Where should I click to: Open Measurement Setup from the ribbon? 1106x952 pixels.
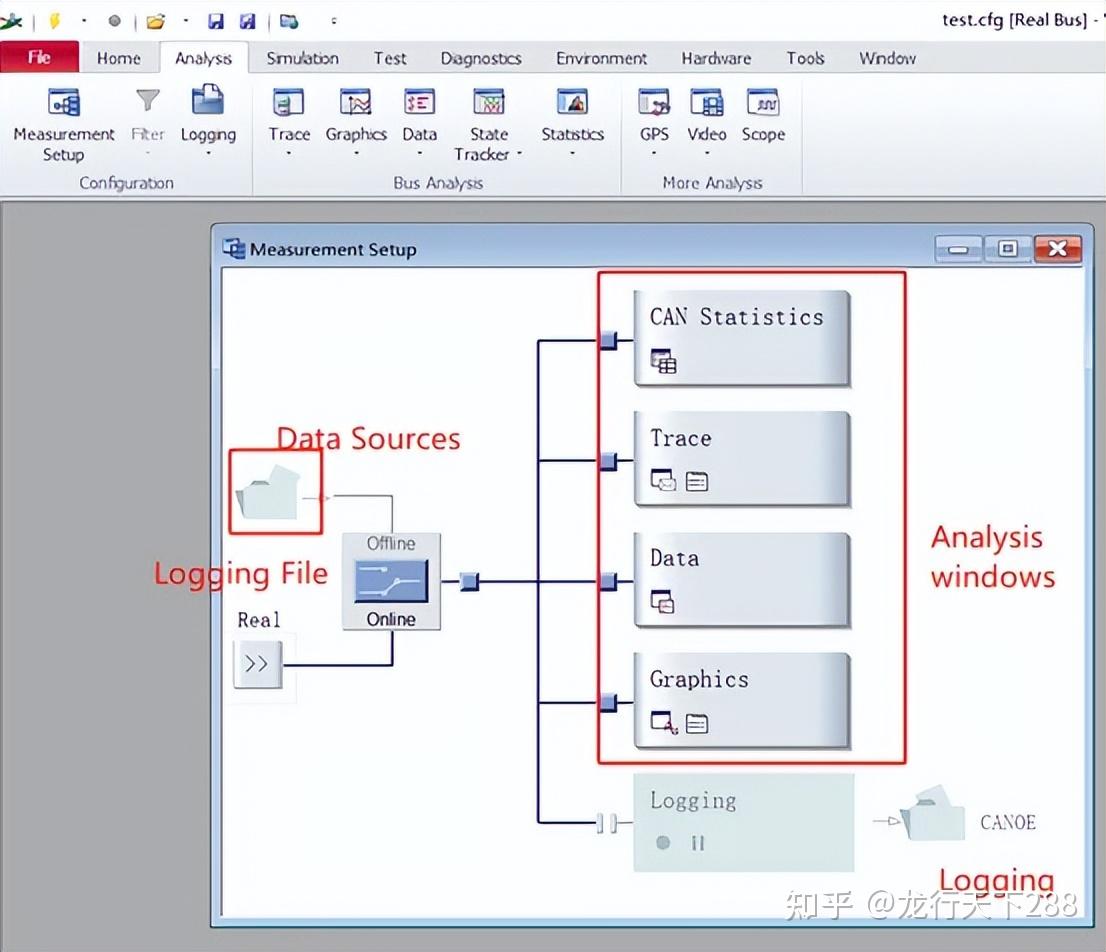63,124
